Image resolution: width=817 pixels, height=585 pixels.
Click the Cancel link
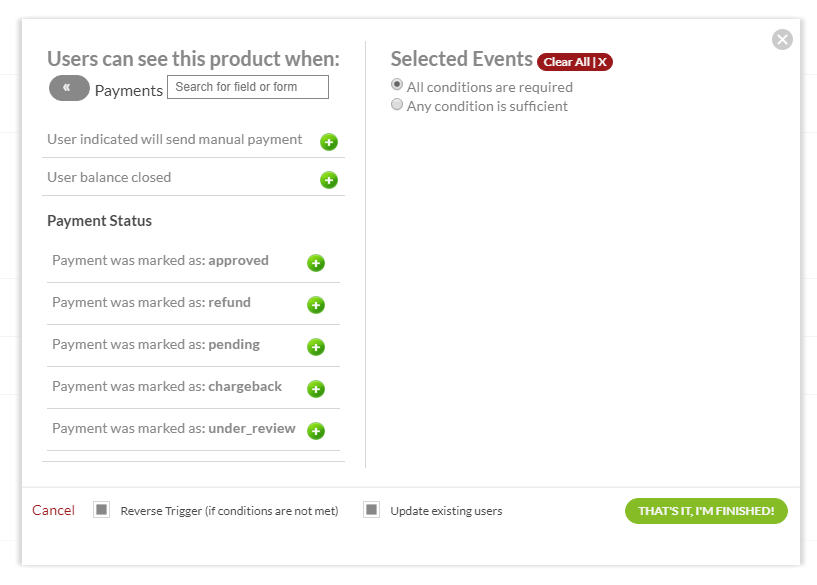click(x=53, y=510)
